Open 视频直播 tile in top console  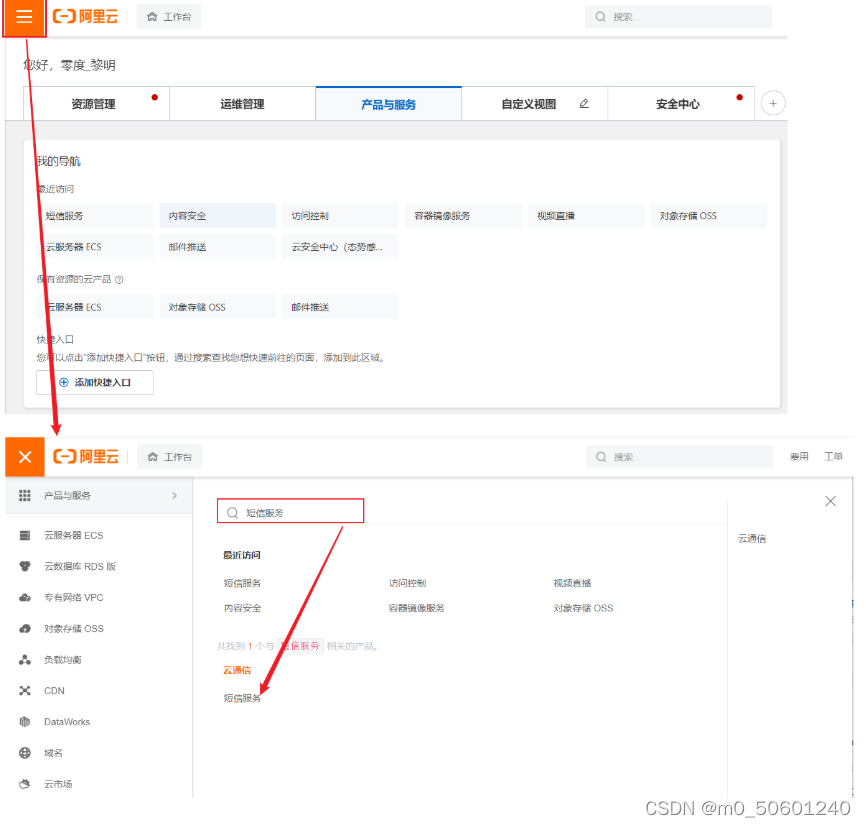pyautogui.click(x=586, y=215)
